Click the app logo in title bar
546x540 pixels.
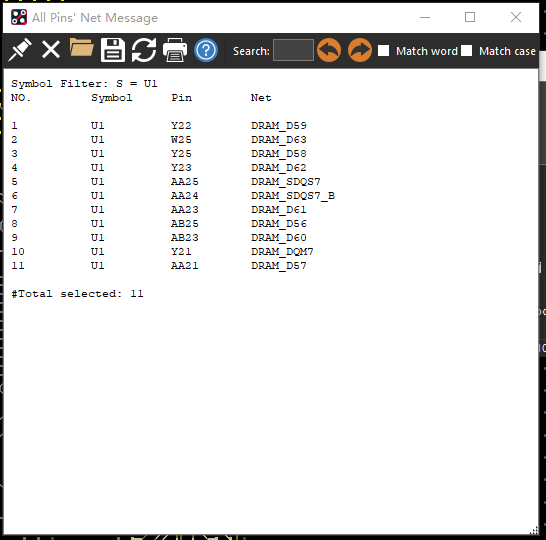point(19,17)
